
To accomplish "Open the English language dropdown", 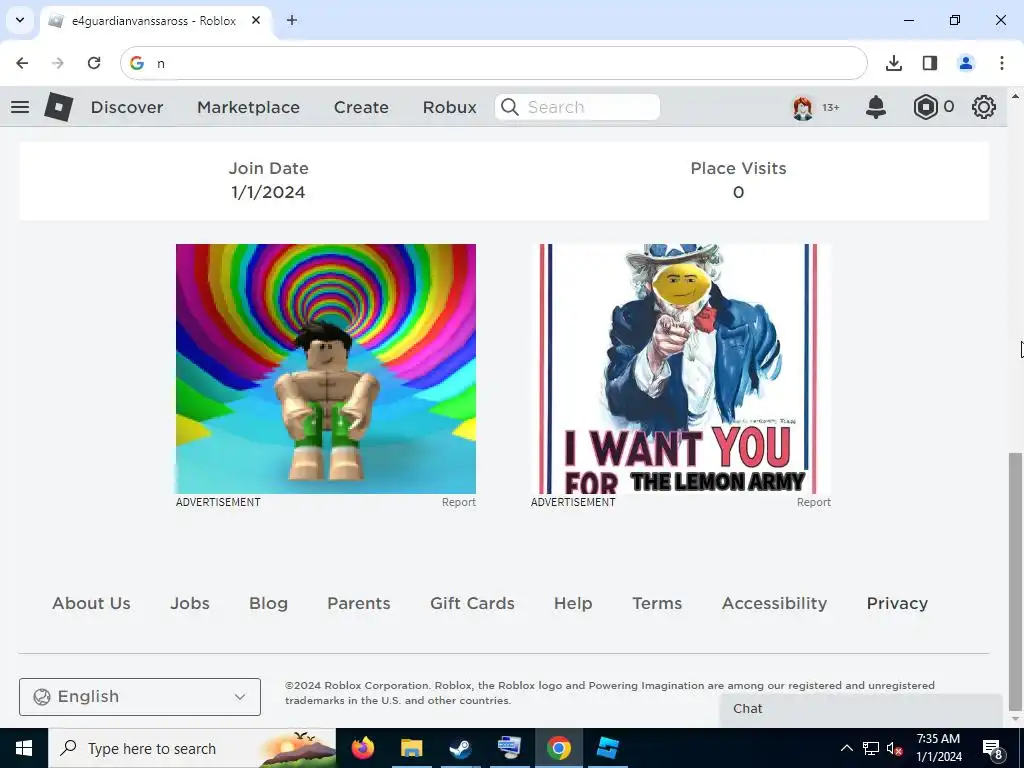I will 140,697.
